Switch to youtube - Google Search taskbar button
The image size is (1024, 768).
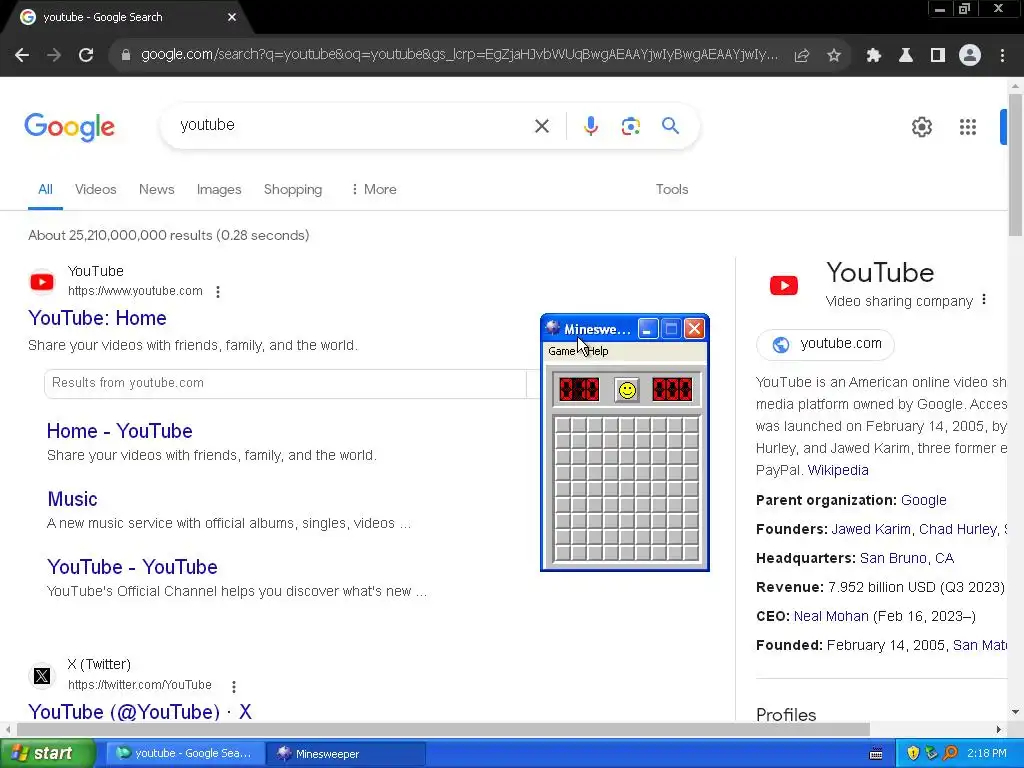[185, 754]
